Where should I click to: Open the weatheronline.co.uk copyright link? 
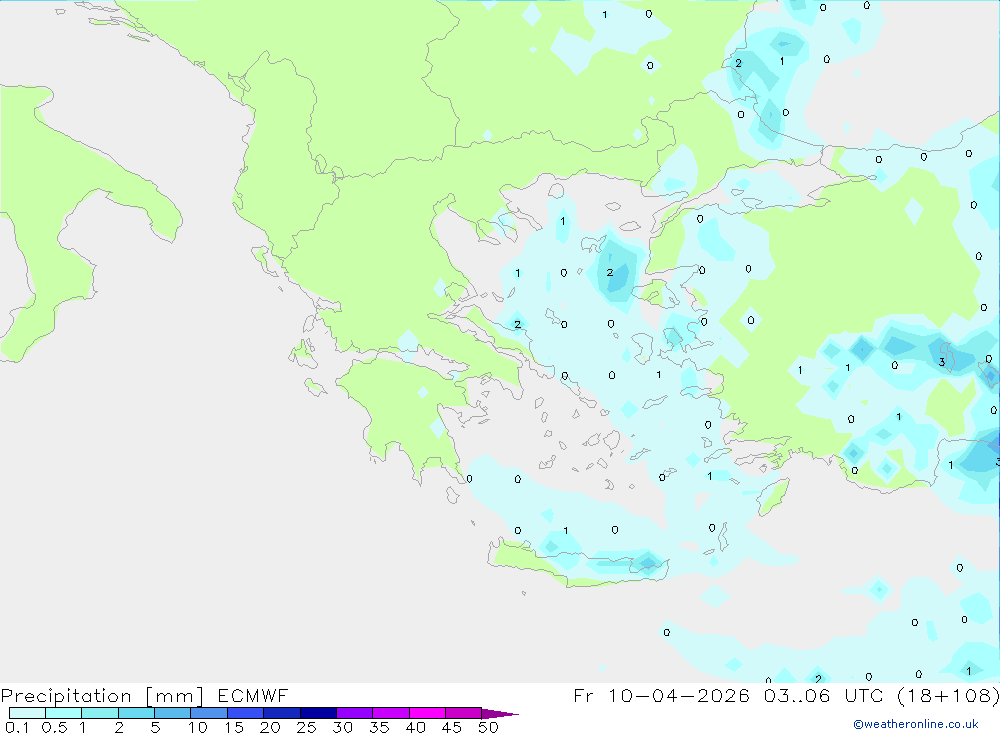pyautogui.click(x=916, y=724)
